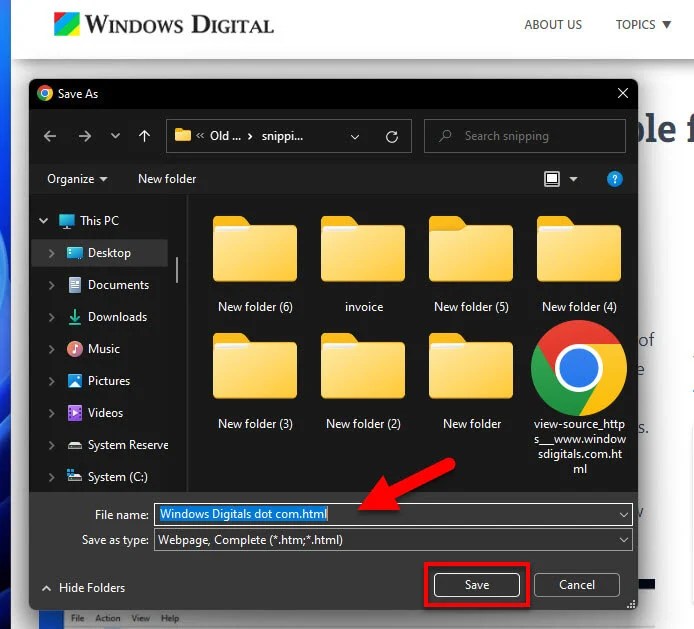
Task: Expand the Pictures tree node
Action: (x=51, y=381)
